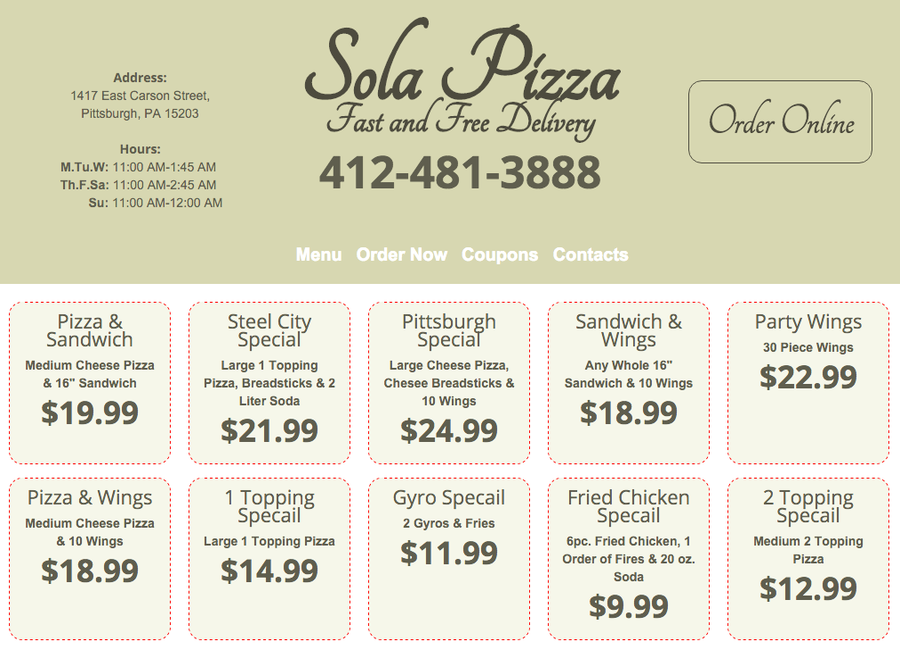The height and width of the screenshot is (650, 900).
Task: Select the 1 Topping Specail coupon
Action: pyautogui.click(x=269, y=558)
